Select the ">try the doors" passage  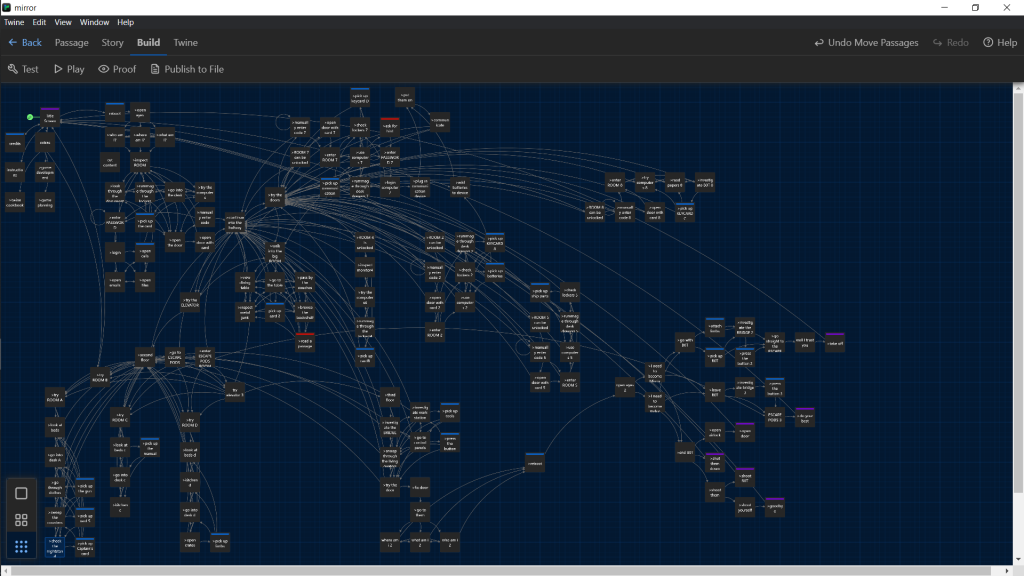tap(274, 197)
